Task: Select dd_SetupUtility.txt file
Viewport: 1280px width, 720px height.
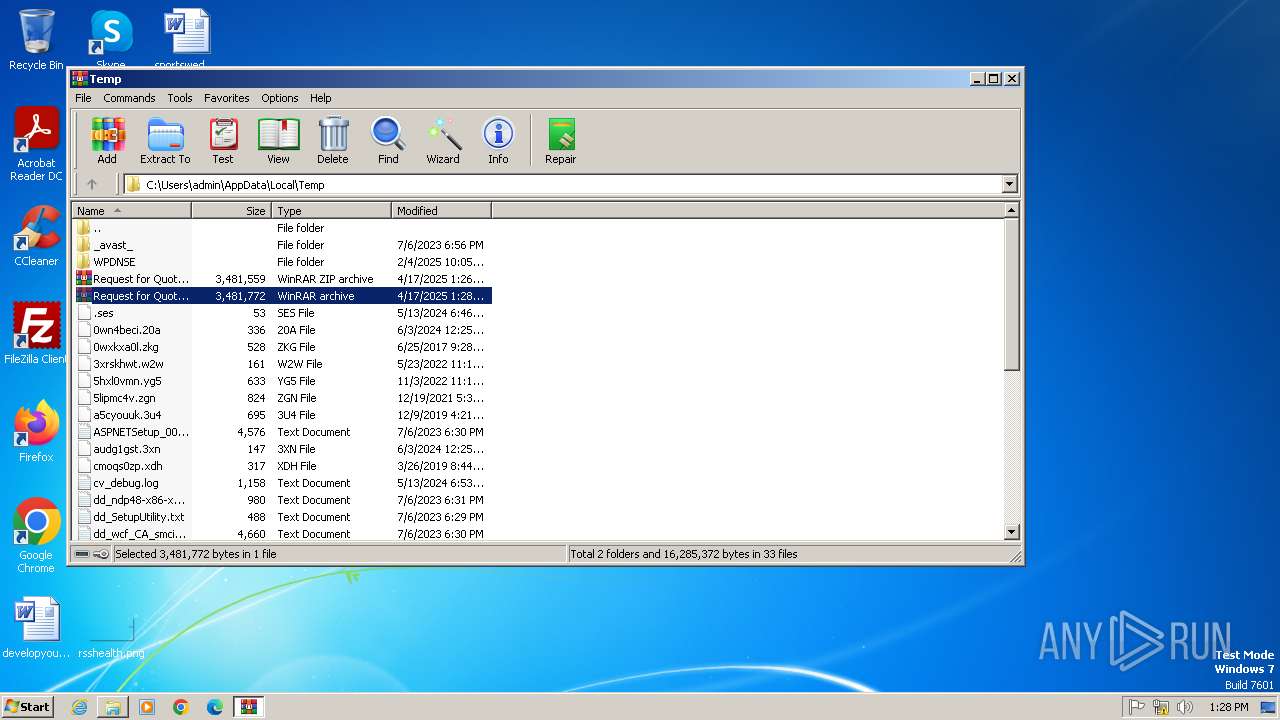Action: 282,517
